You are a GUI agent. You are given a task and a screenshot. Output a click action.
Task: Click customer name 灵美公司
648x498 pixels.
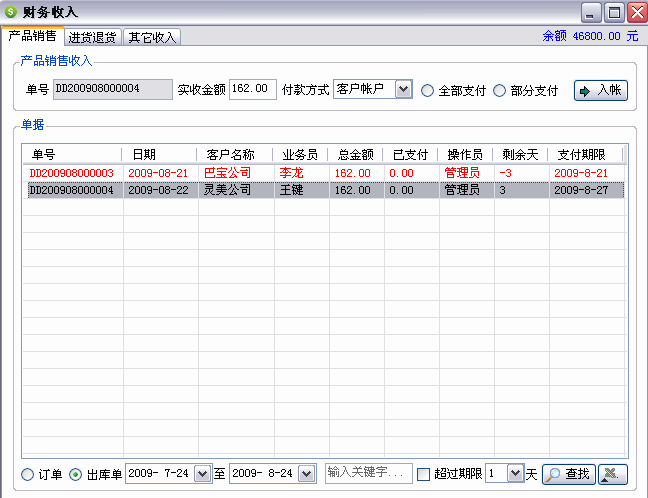228,190
